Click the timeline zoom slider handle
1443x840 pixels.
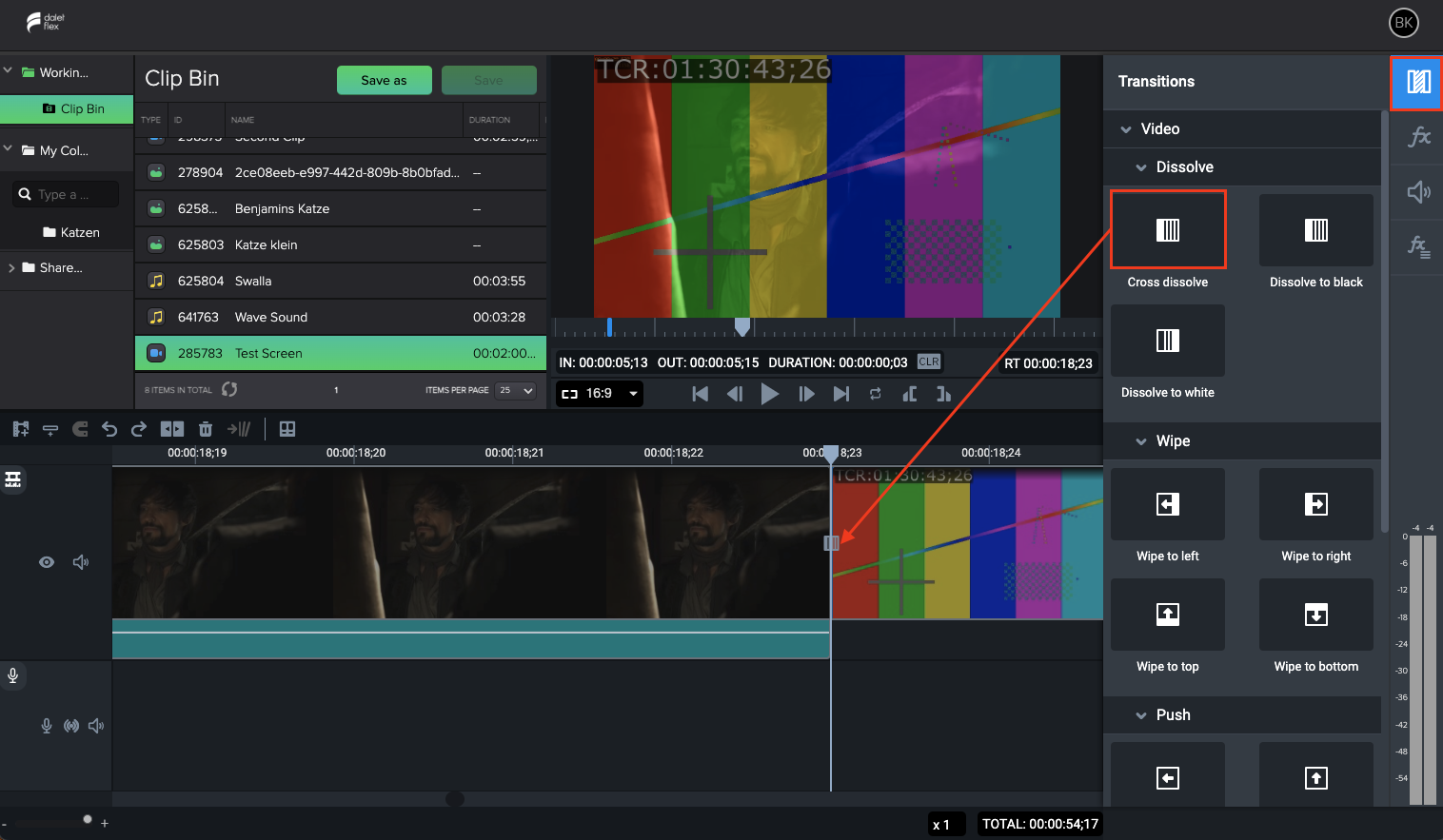[88, 819]
